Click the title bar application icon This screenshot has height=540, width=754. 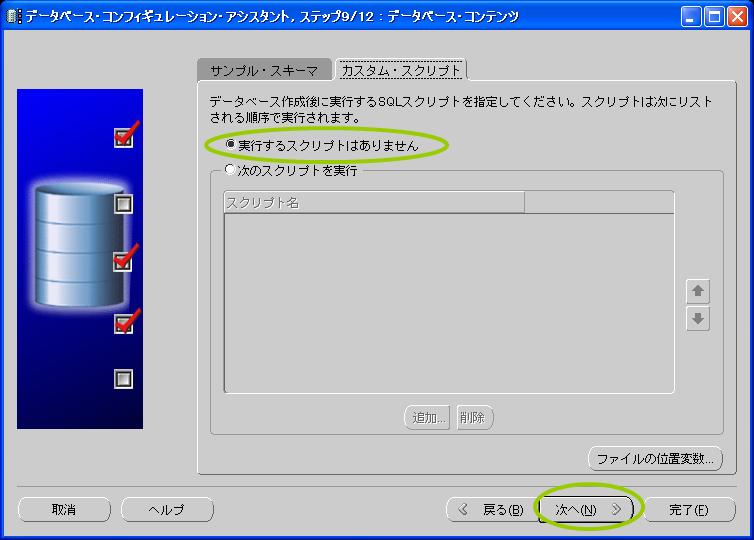pos(14,16)
